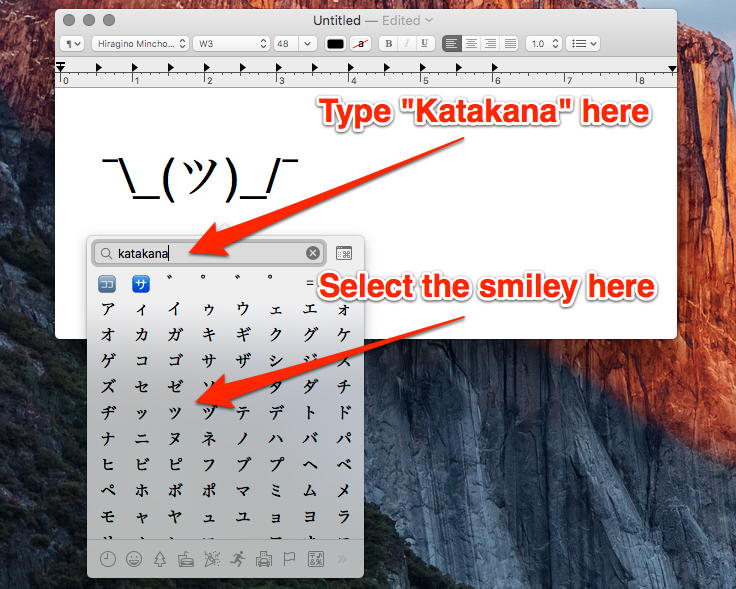The image size is (736, 589).
Task: Select the Frequently Used clock category
Action: click(108, 559)
